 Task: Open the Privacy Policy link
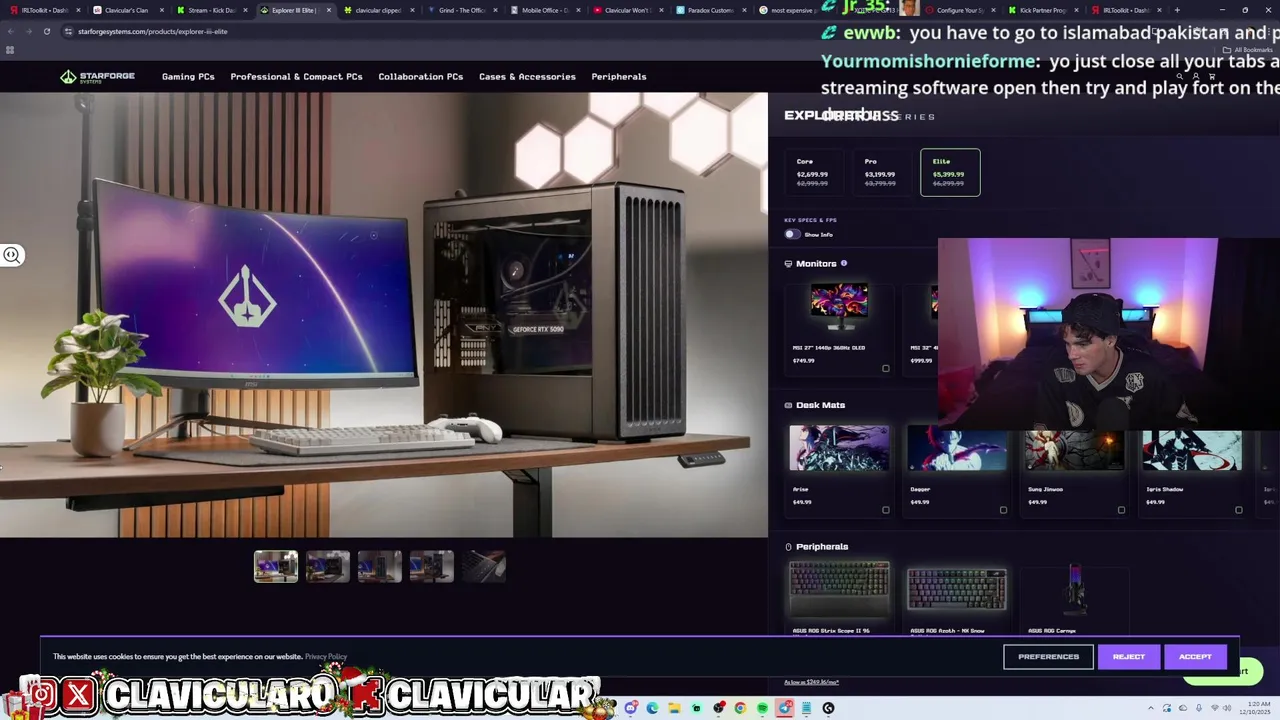(326, 657)
